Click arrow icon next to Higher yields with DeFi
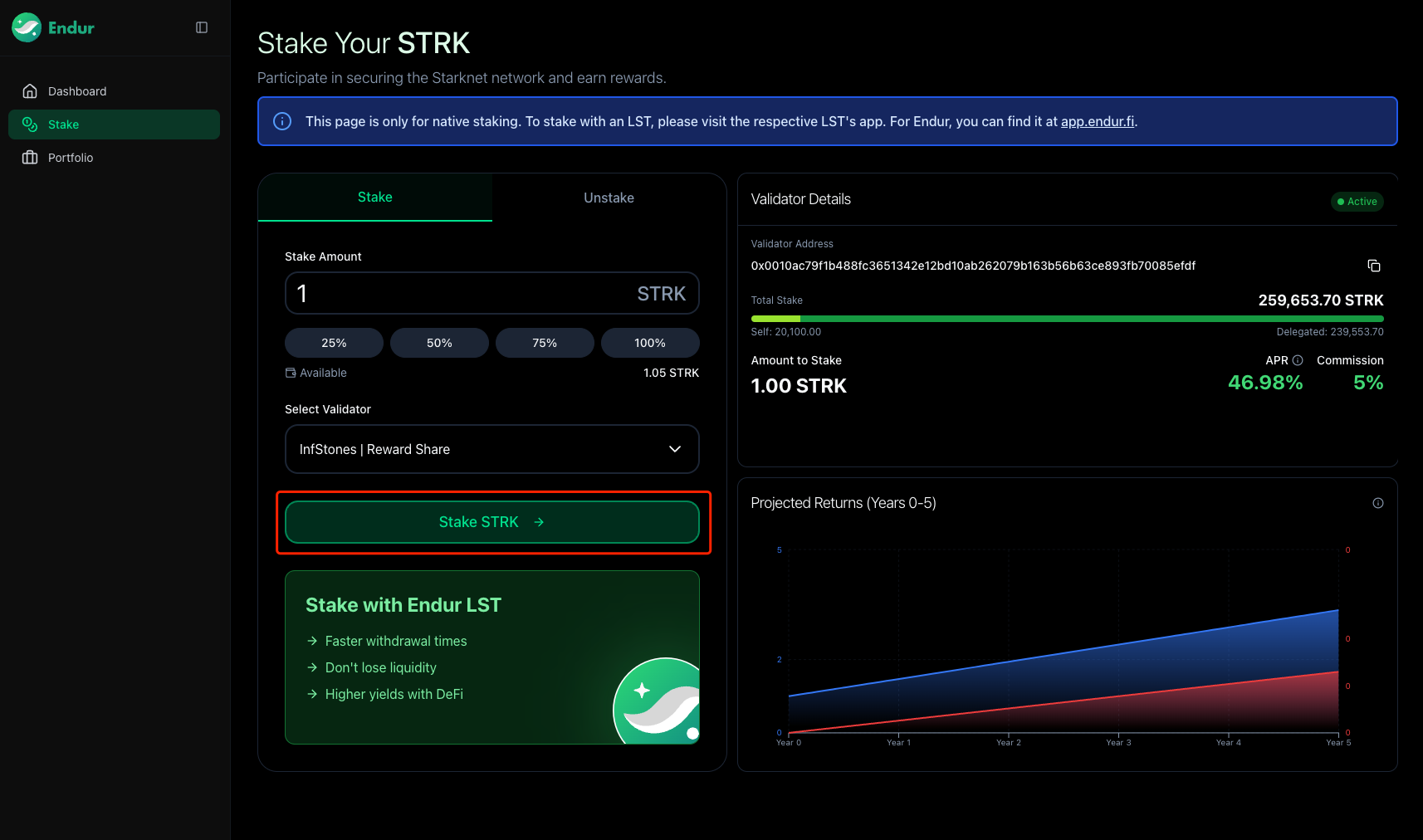The height and width of the screenshot is (840, 1423). click(312, 694)
